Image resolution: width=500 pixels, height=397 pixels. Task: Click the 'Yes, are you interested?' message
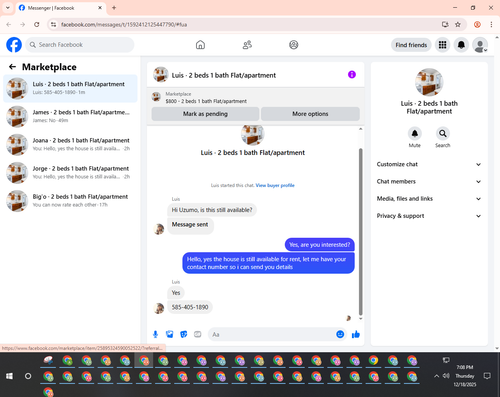pyautogui.click(x=320, y=245)
